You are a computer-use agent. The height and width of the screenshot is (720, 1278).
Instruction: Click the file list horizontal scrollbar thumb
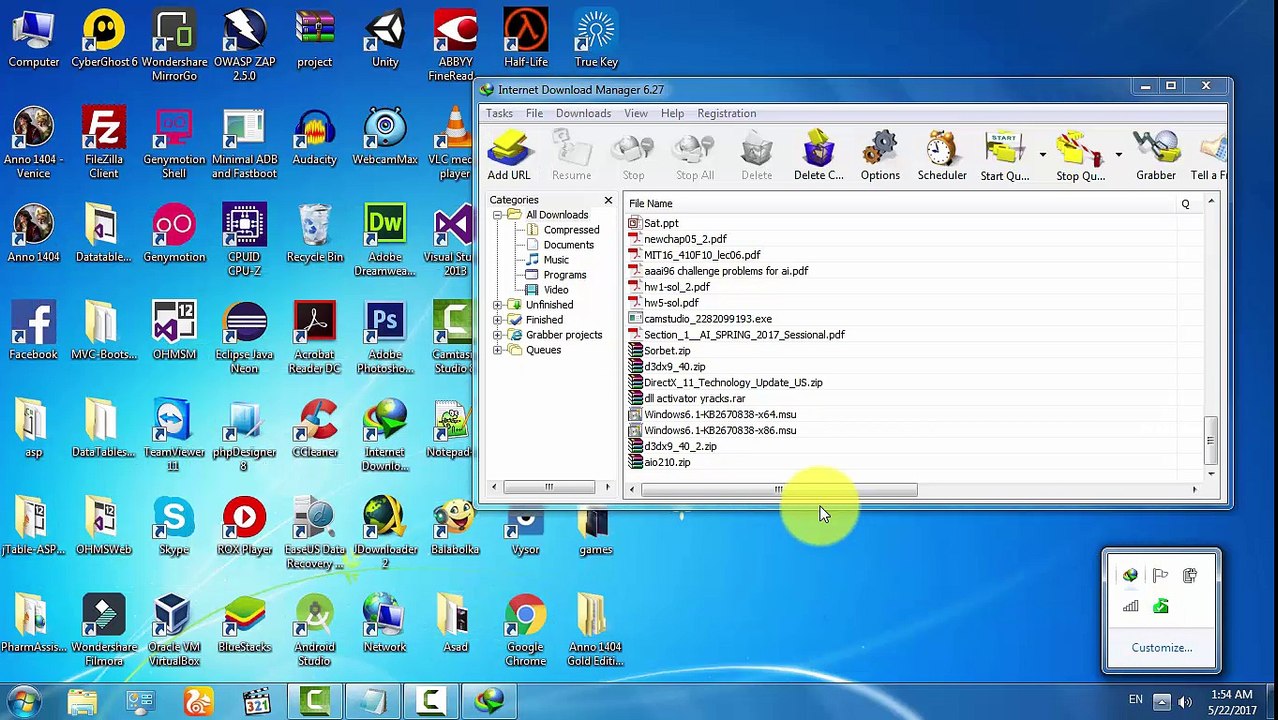click(779, 490)
